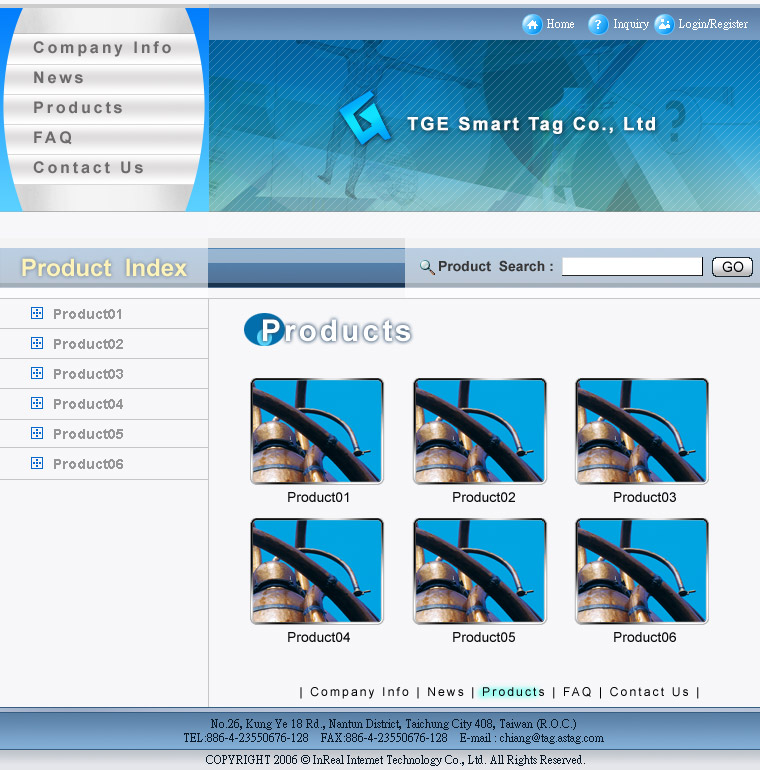
Task: Click into the Product Search text field
Action: (632, 267)
